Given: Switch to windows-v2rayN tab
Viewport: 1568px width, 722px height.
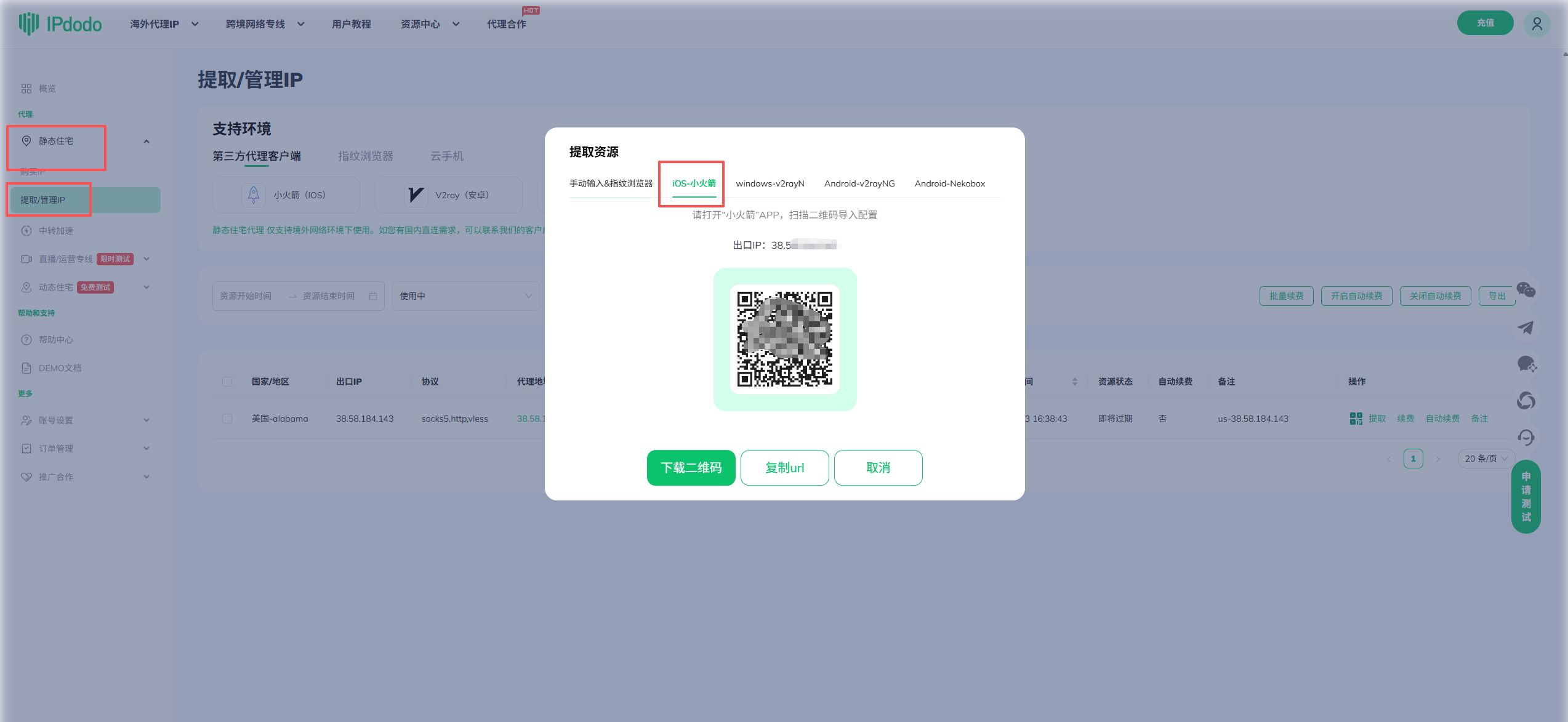Looking at the screenshot, I should tap(770, 183).
